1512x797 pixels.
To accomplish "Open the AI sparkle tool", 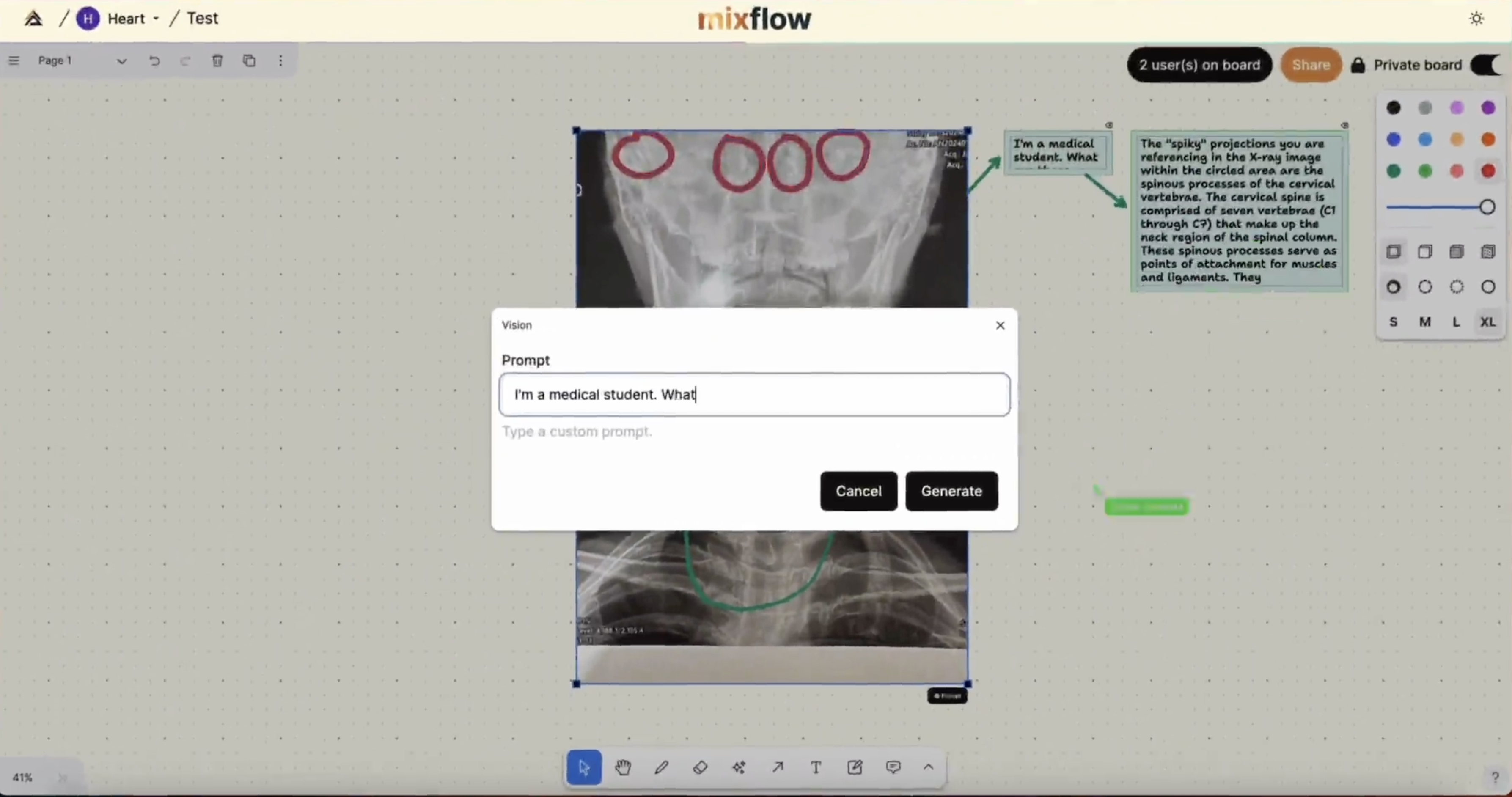I will (738, 767).
